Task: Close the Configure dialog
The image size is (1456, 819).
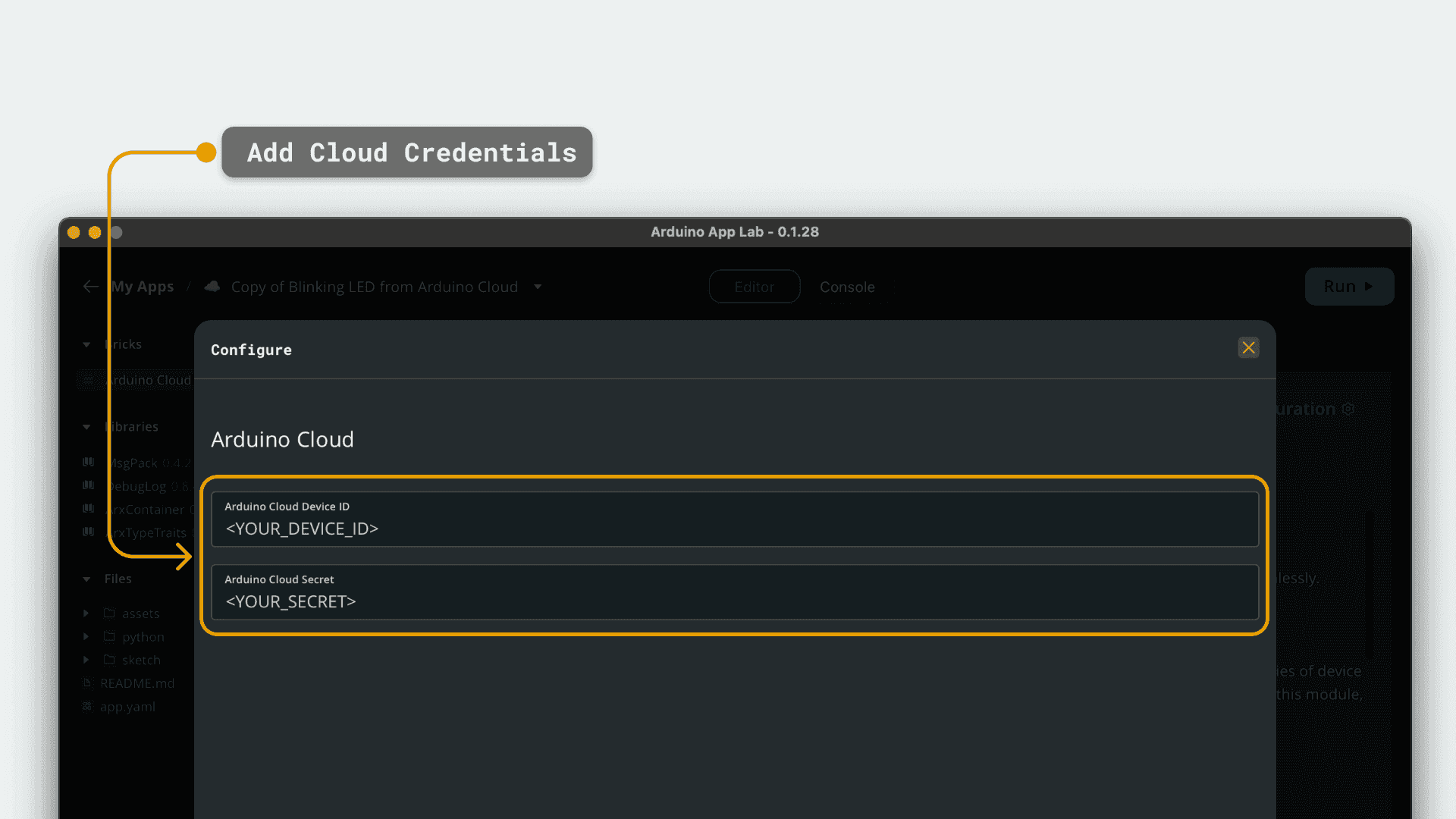Action: click(1249, 348)
